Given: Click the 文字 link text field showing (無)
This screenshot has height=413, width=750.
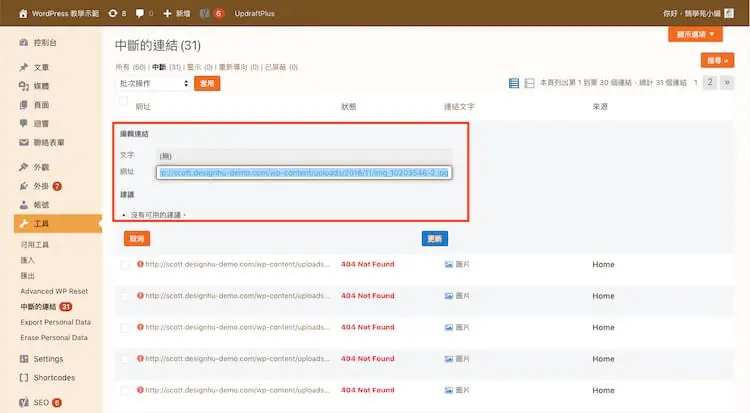Looking at the screenshot, I should pos(304,156).
